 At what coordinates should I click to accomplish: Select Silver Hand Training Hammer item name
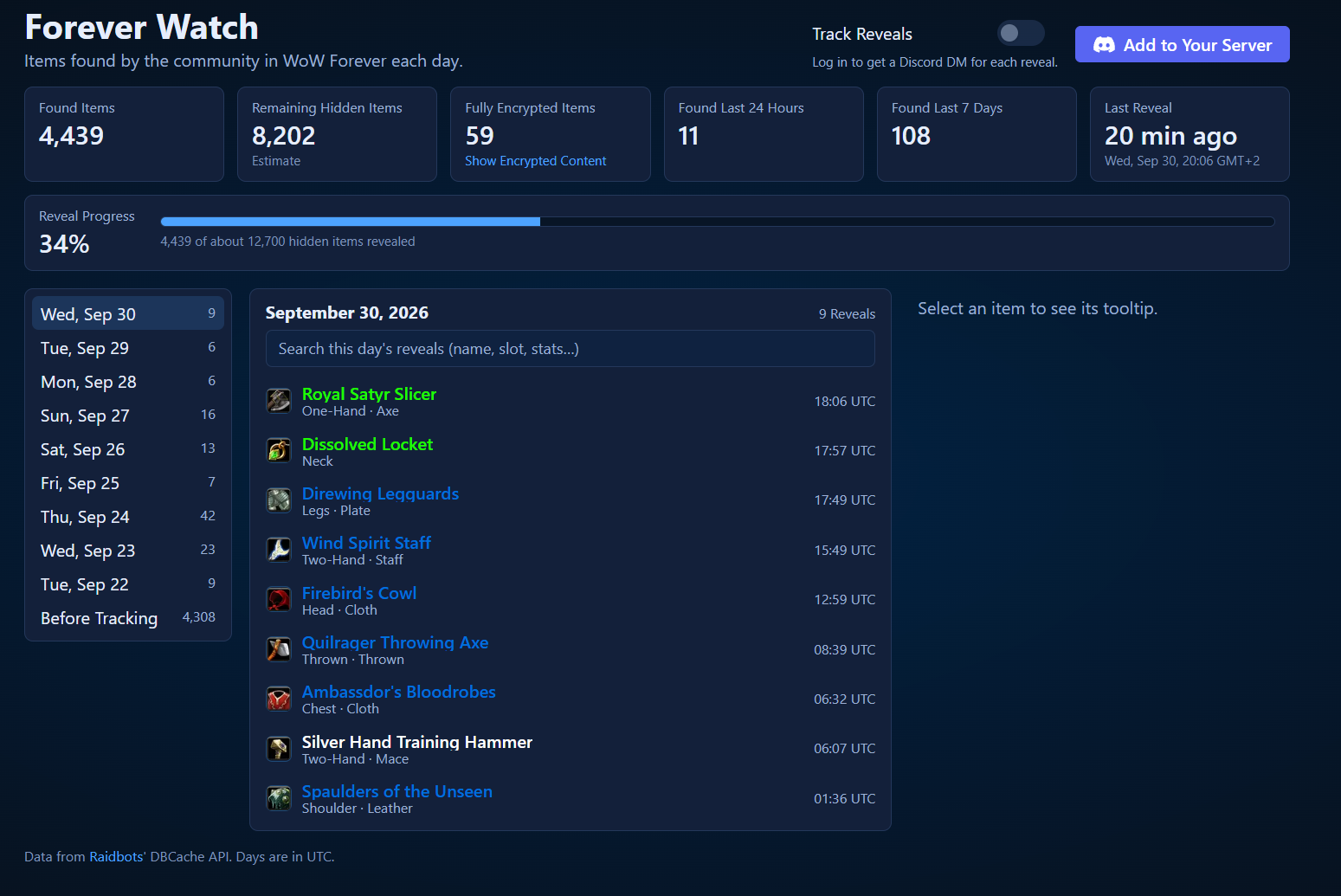417,742
